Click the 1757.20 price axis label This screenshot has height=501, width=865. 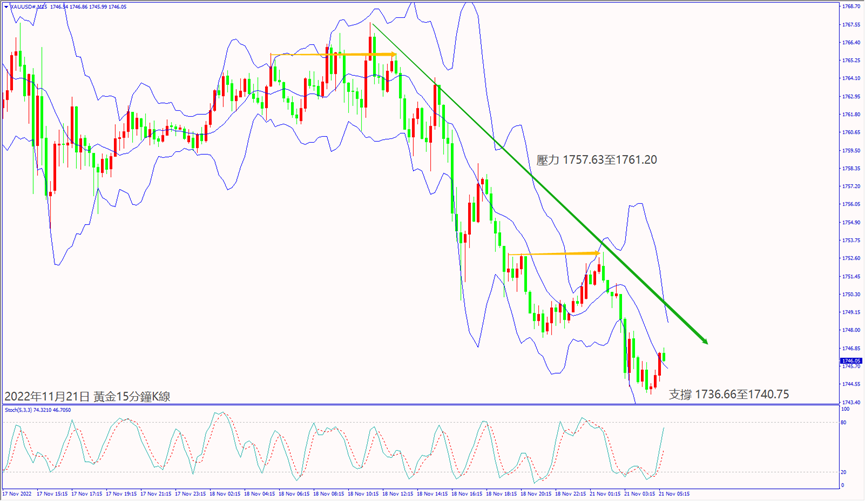click(x=851, y=186)
